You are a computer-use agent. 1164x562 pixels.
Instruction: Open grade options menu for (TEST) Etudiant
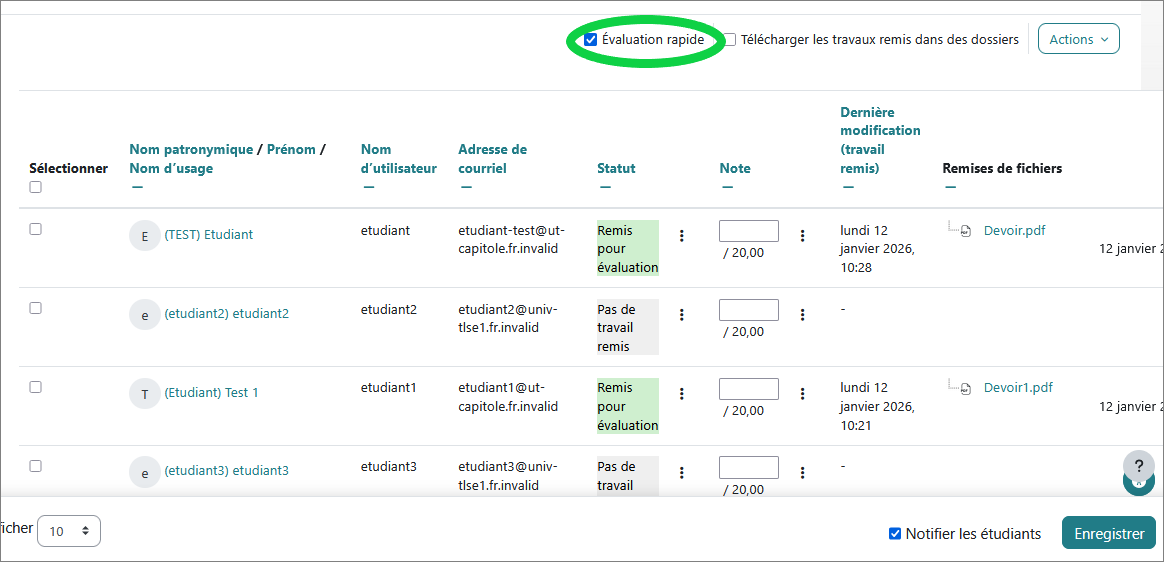pos(802,236)
